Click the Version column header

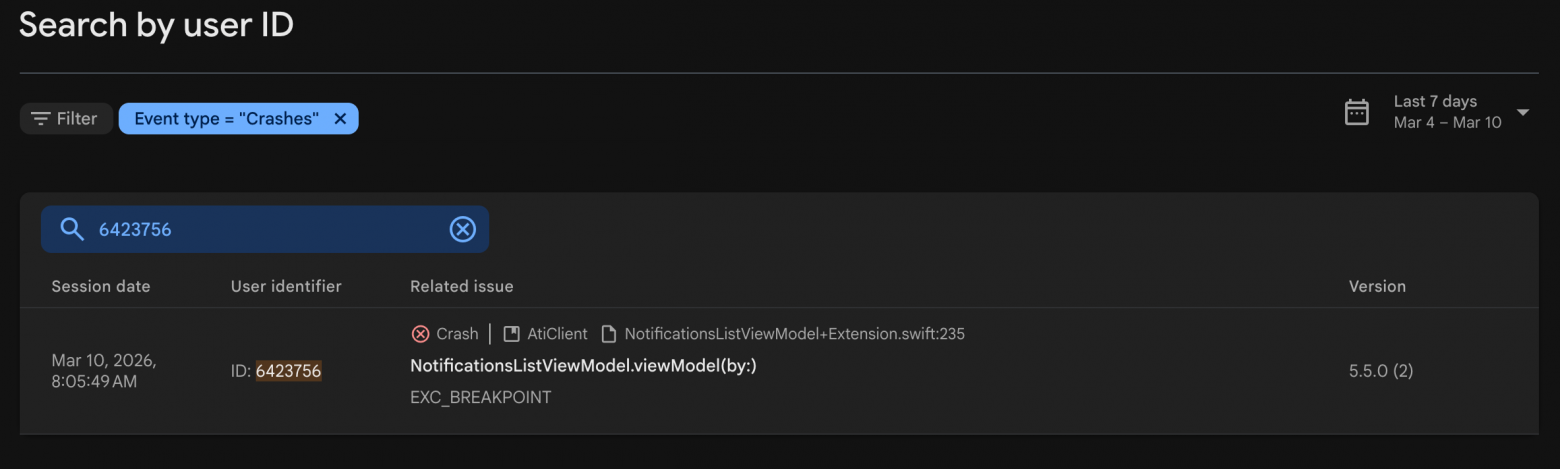(1377, 286)
